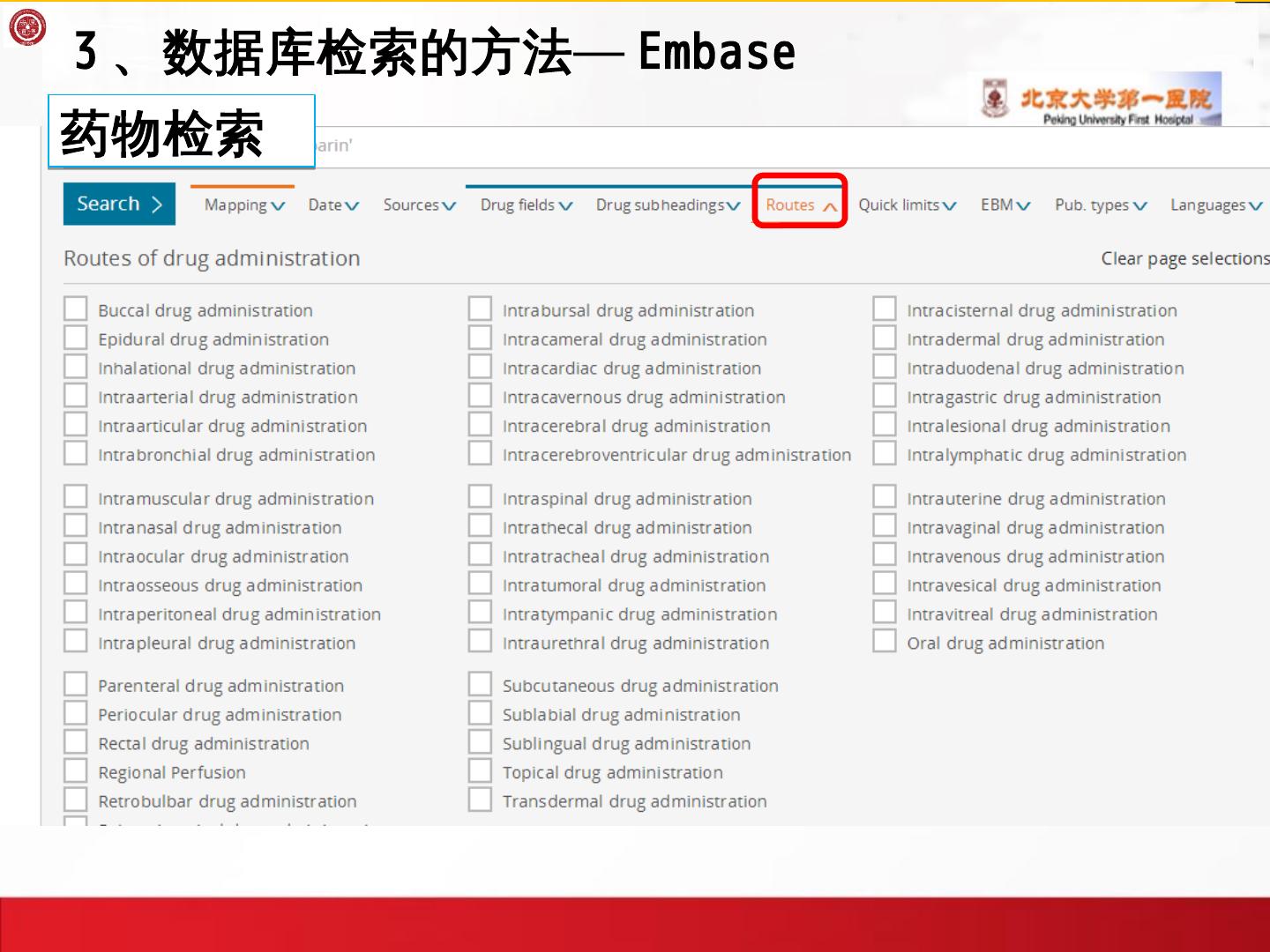The image size is (1270, 952).
Task: Tick Intracerebroventricular drug administration
Action: click(480, 454)
